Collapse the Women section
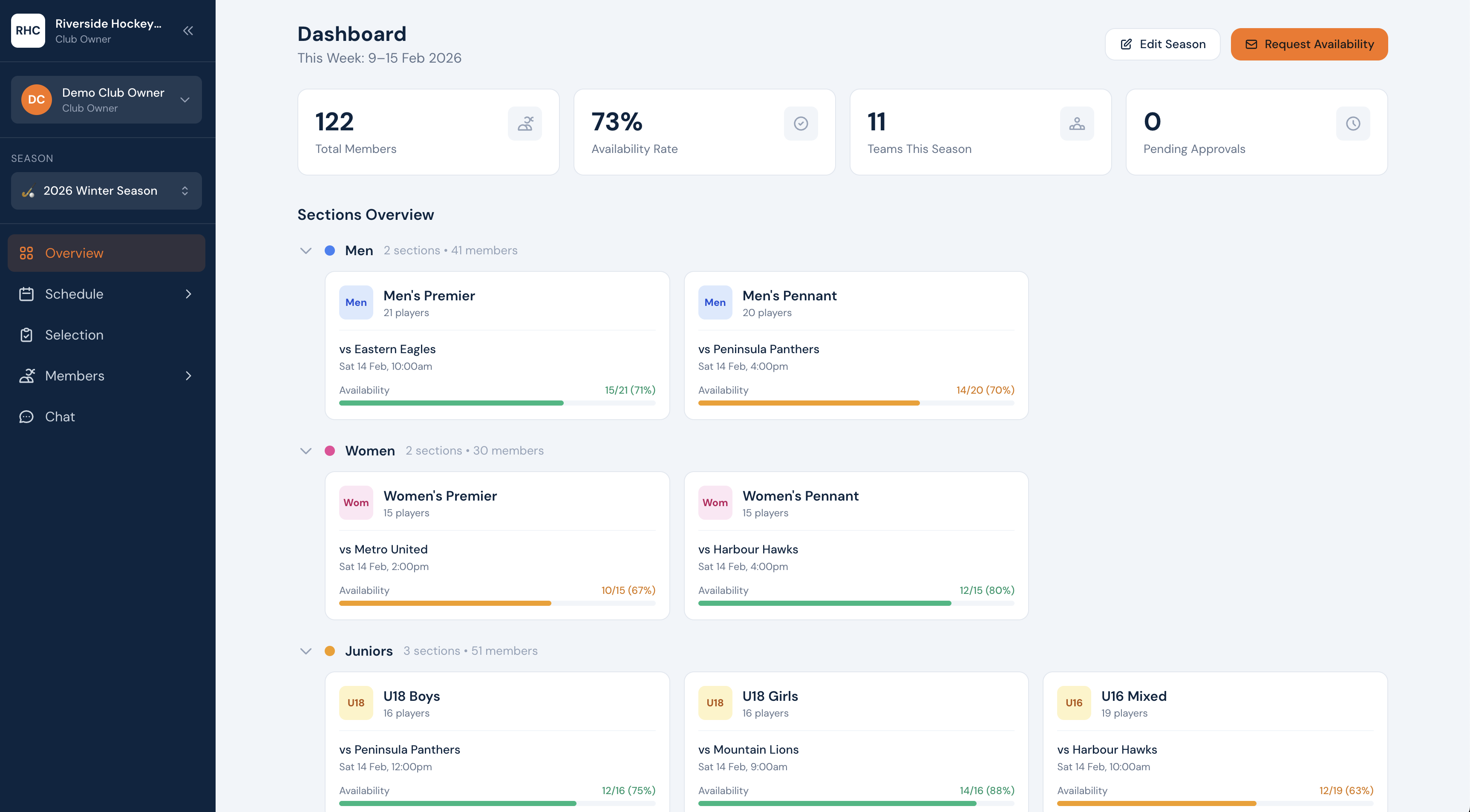 coord(306,450)
